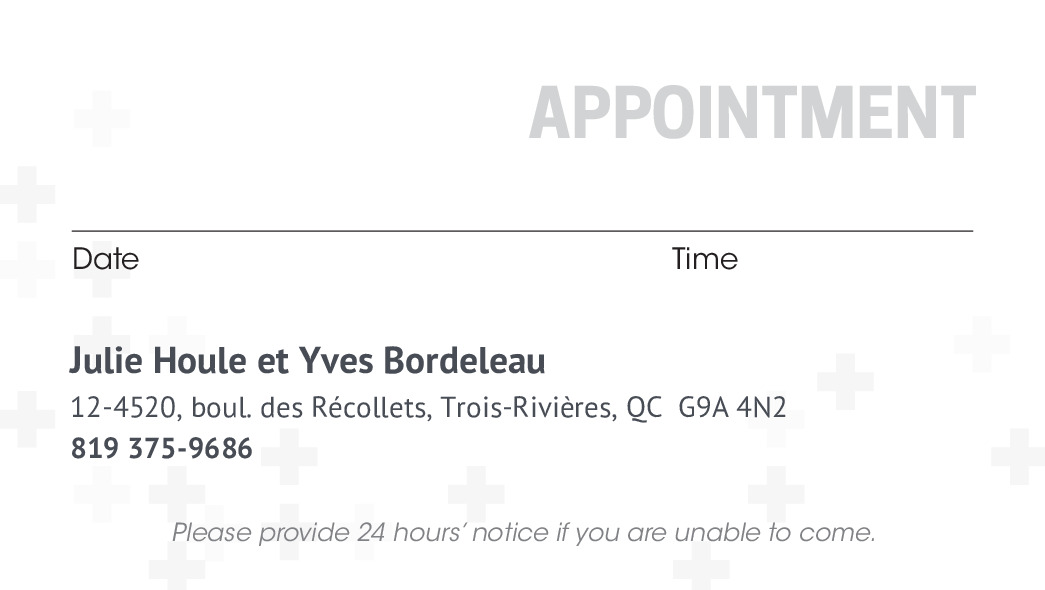The image size is (1045, 590).
Task: Click the Time label
Action: pyautogui.click(x=704, y=259)
